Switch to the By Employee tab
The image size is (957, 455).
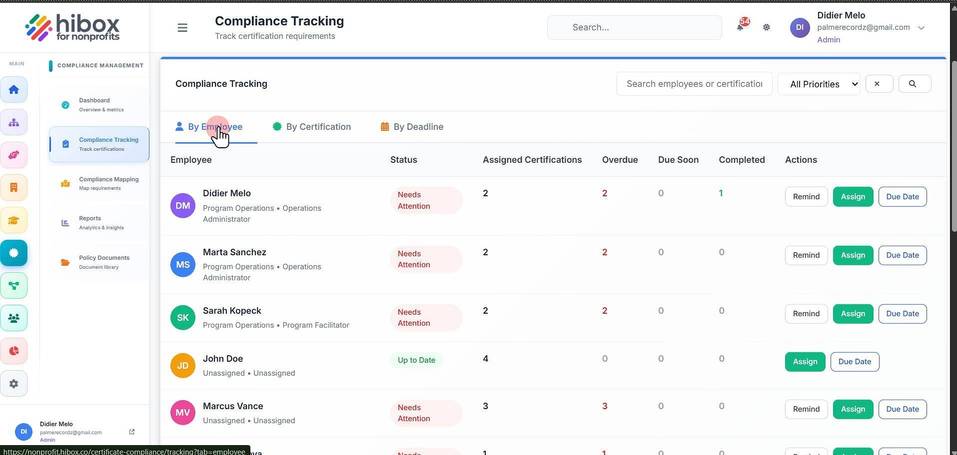(x=209, y=127)
